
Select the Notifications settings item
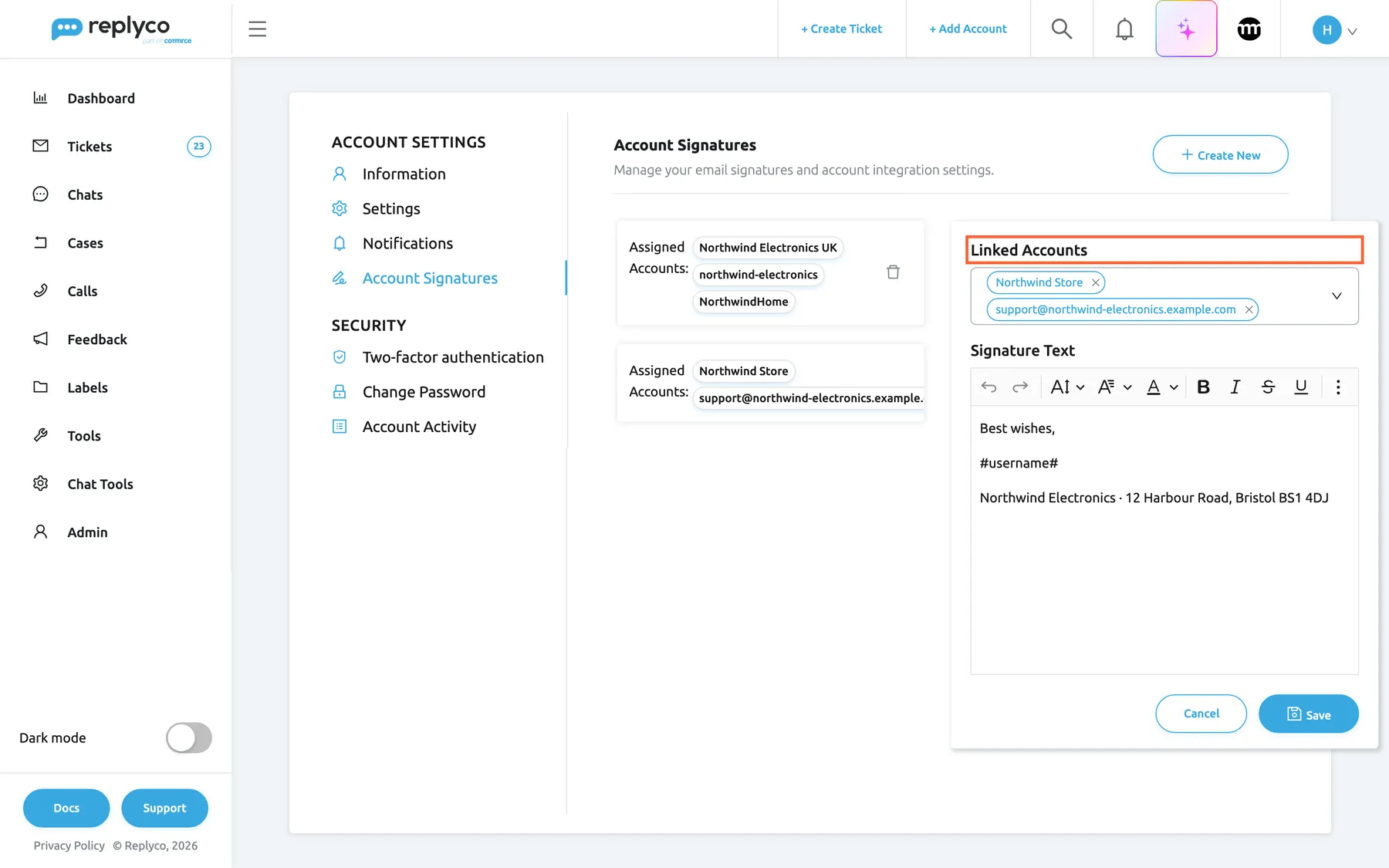click(x=407, y=243)
